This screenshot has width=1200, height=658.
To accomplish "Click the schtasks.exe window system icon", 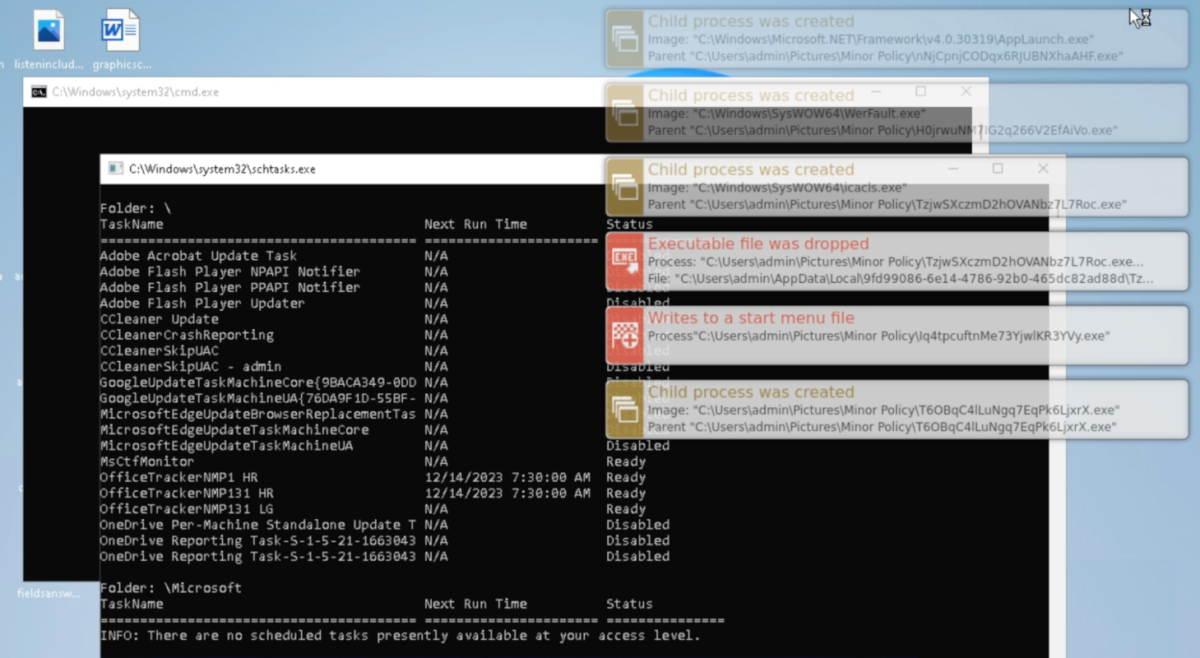I will [115, 169].
